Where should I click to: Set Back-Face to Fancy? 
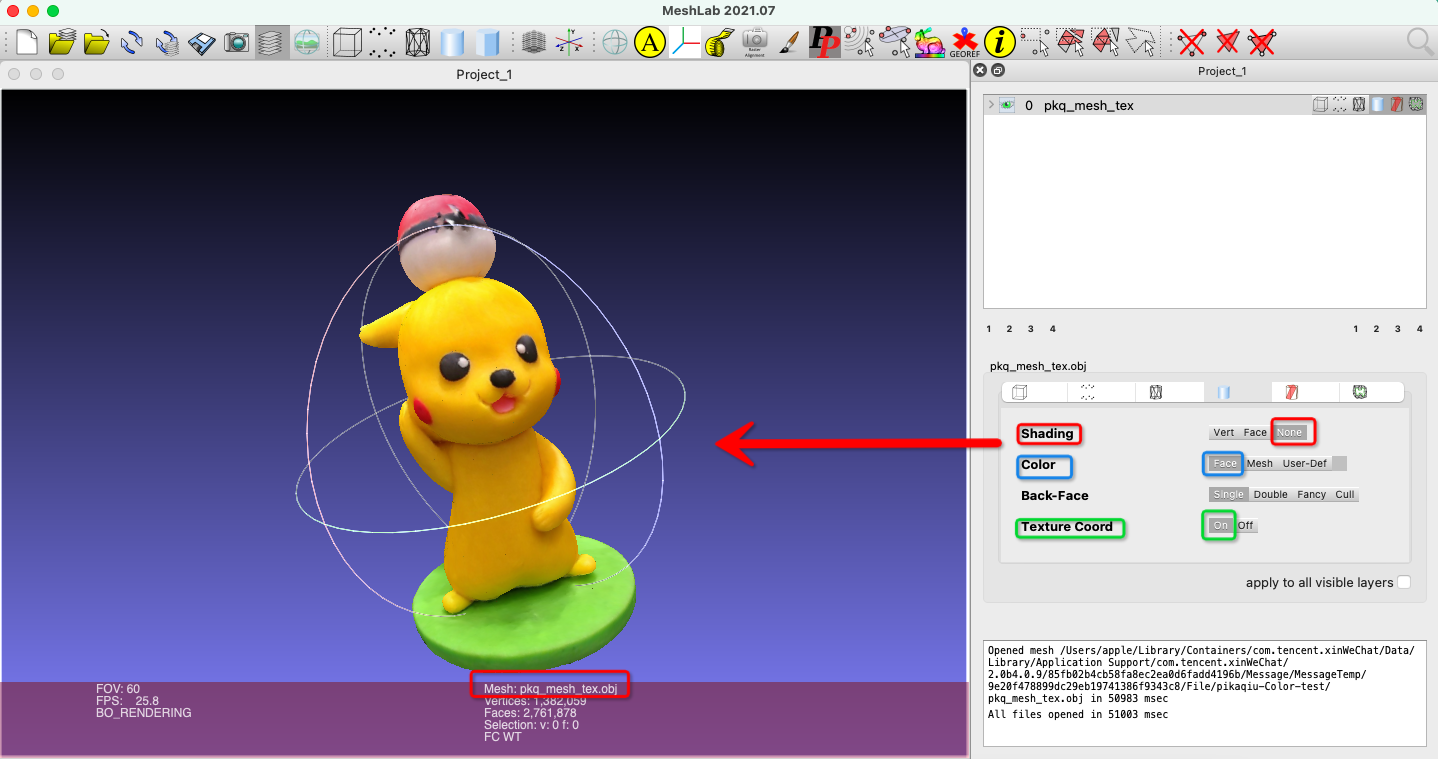pyautogui.click(x=1312, y=495)
